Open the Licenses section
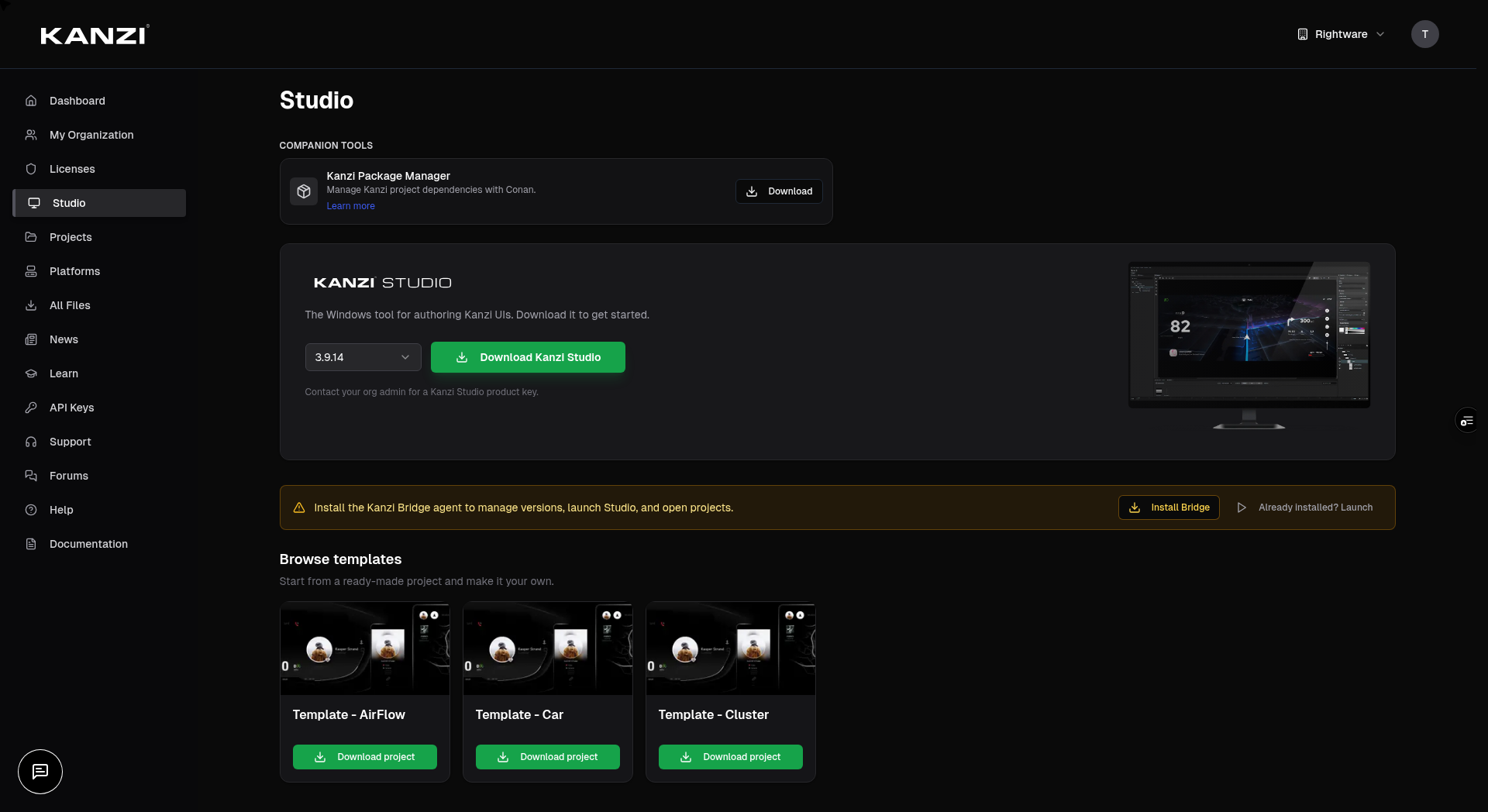This screenshot has height=812, width=1488. click(99, 169)
